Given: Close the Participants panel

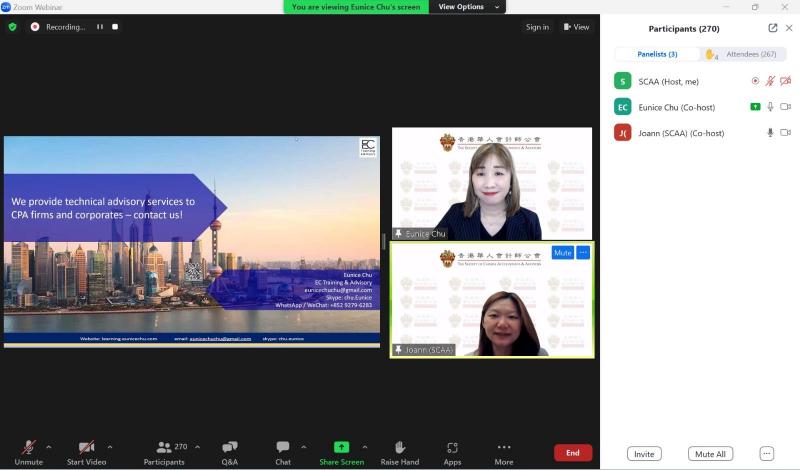Looking at the screenshot, I should point(789,28).
